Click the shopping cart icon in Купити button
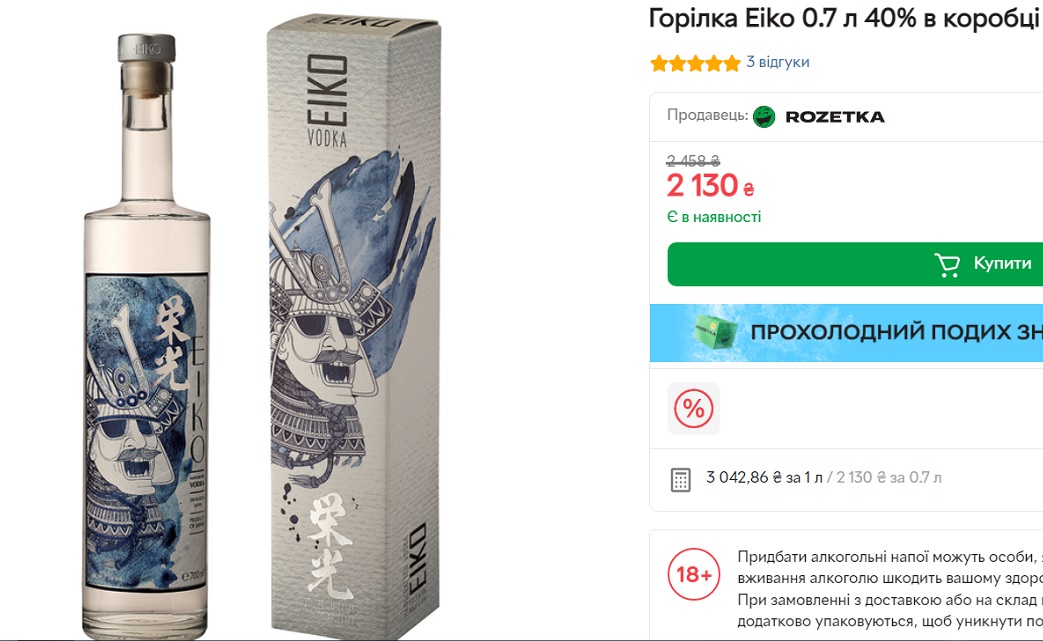The image size is (1043, 641). click(x=947, y=265)
